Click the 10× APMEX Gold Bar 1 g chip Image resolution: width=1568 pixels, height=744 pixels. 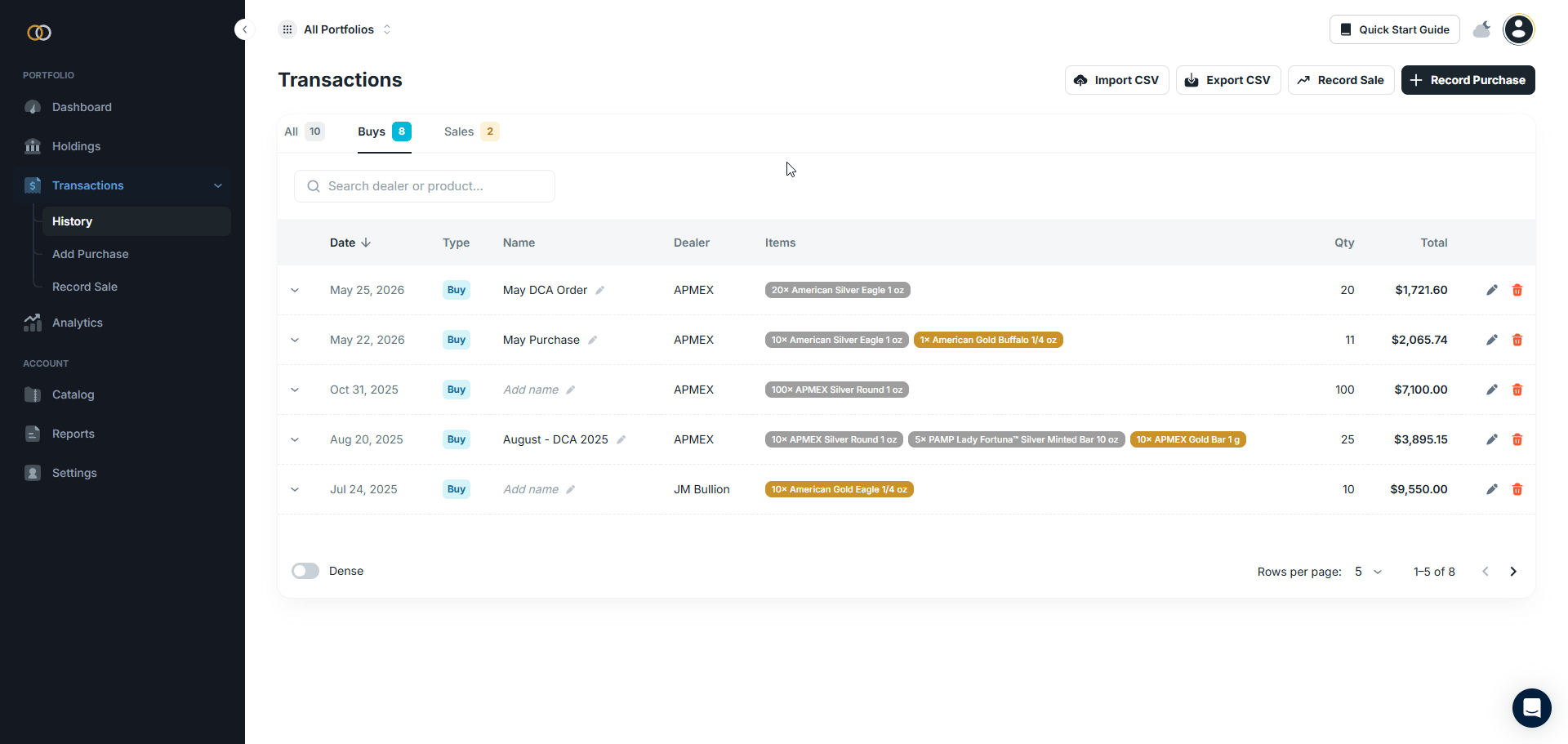click(1188, 439)
